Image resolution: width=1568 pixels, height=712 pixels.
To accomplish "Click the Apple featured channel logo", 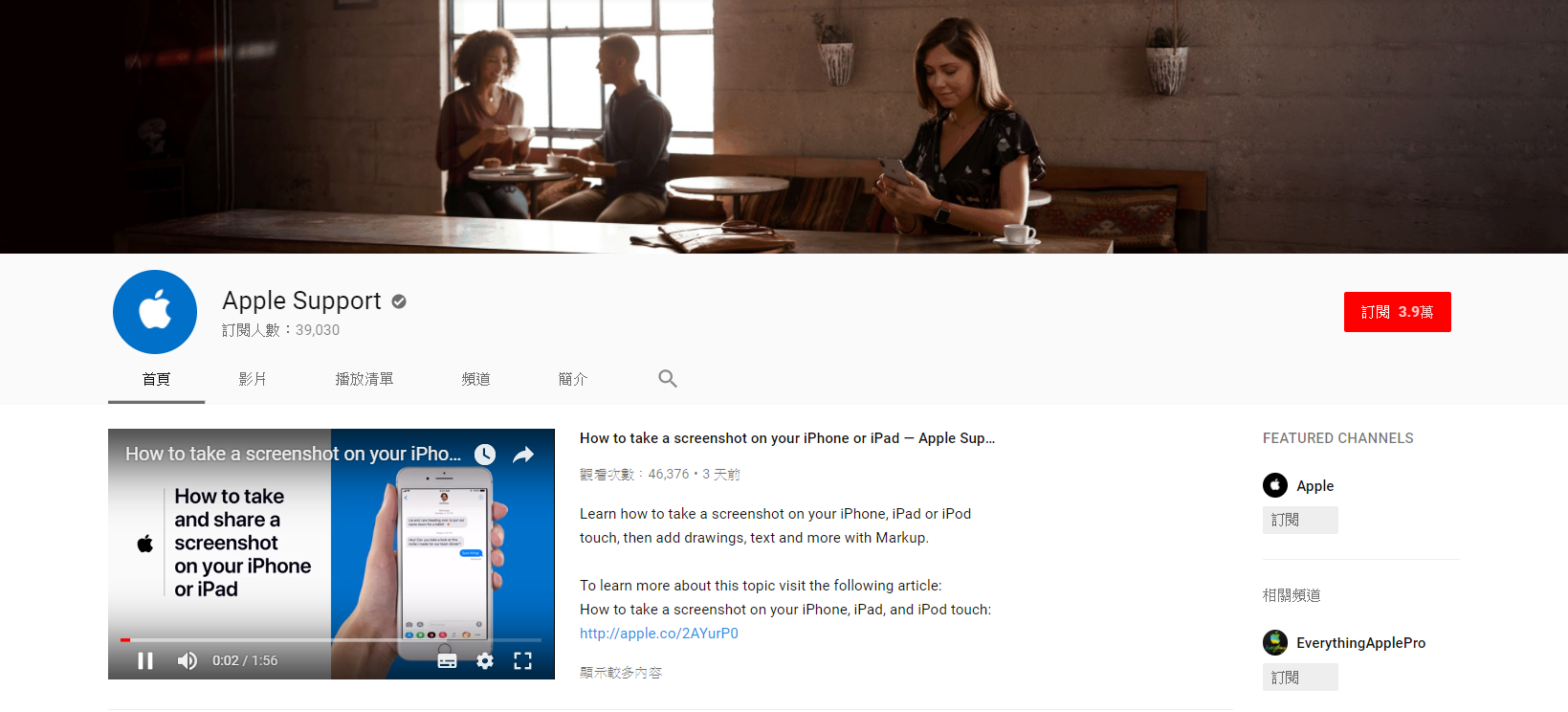I will click(1275, 485).
